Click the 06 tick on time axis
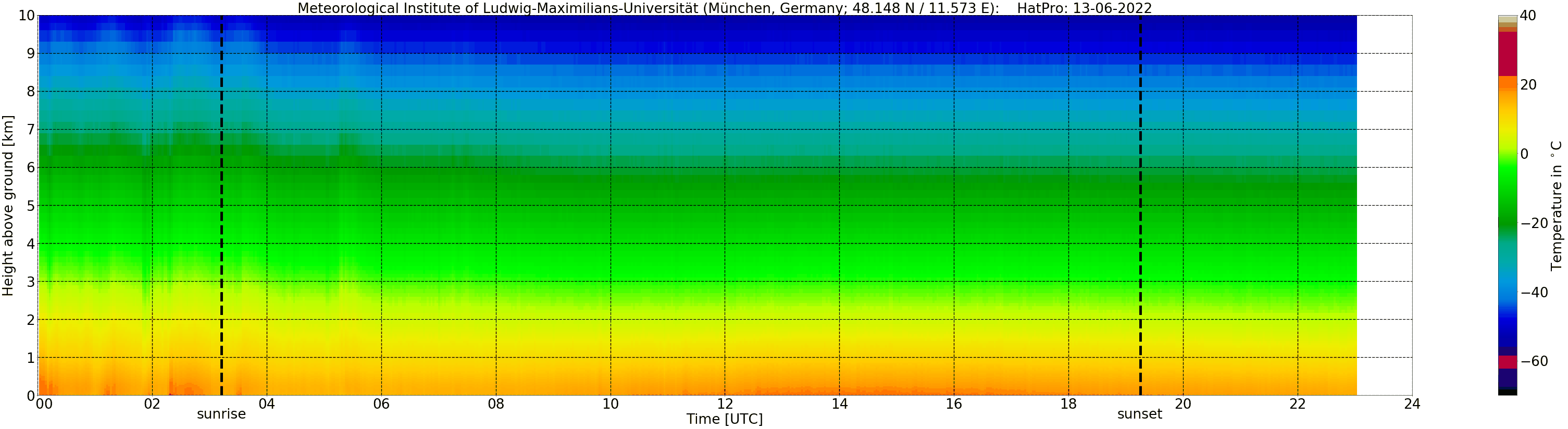This screenshot has width=1568, height=429. click(x=381, y=404)
